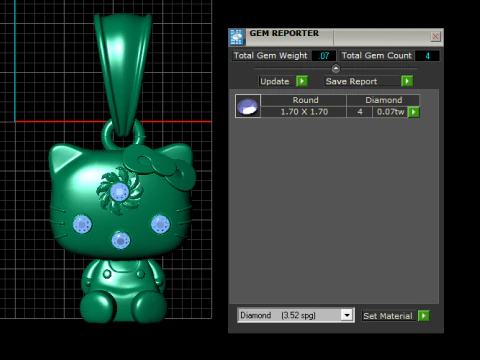Select the gem in the flower setting

(119, 192)
